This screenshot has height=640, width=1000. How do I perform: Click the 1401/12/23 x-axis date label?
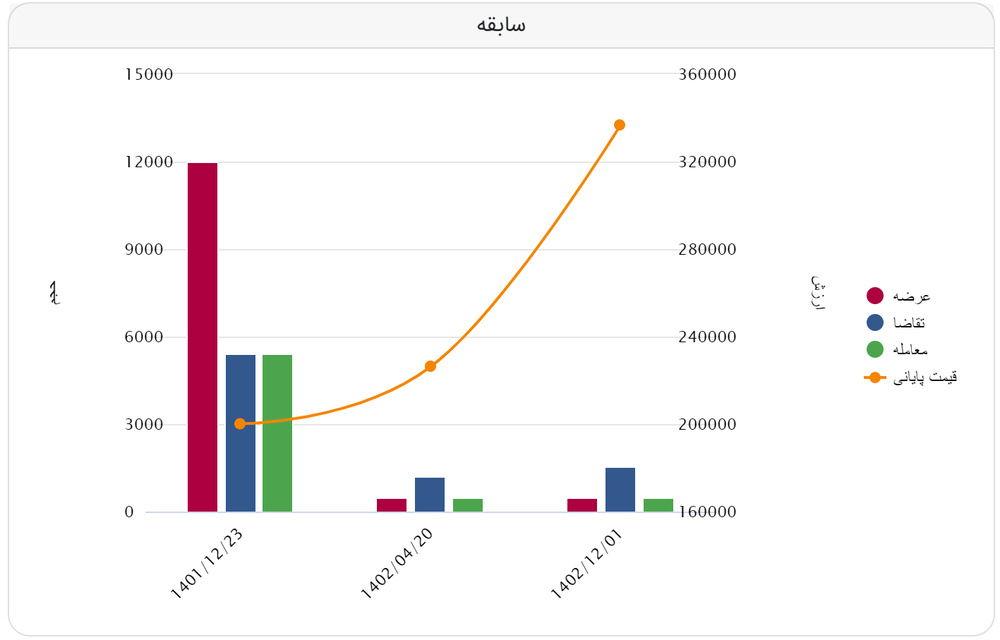[207, 563]
